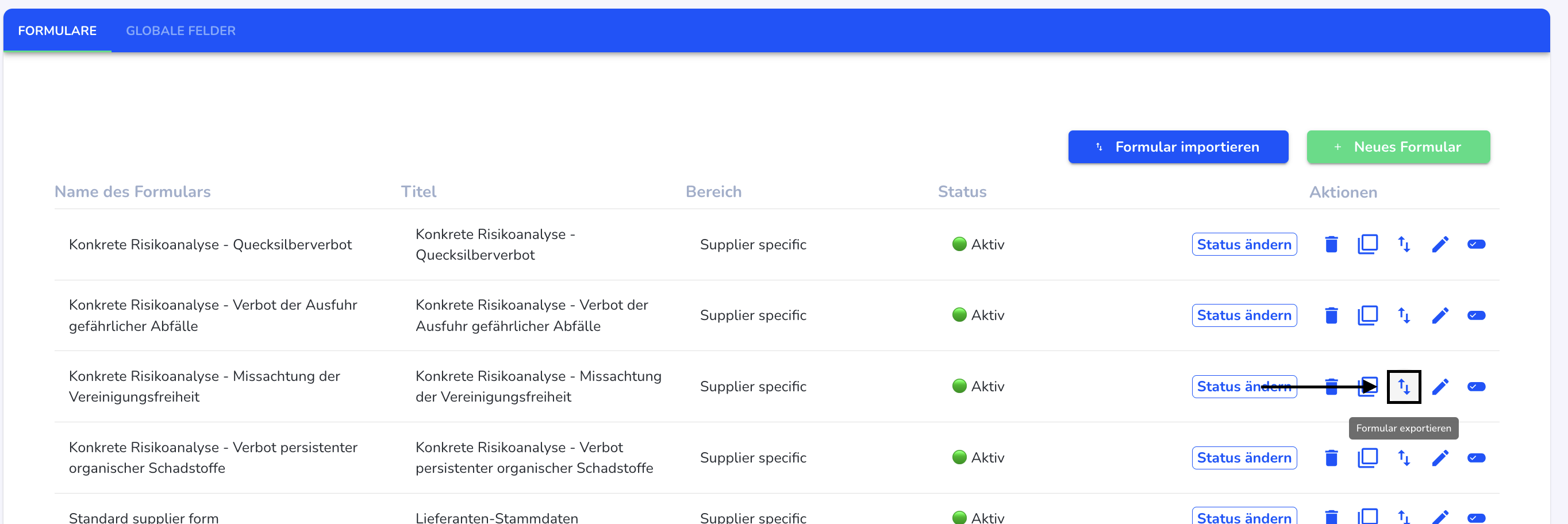The image size is (1568, 524).
Task: Click Status ändern for Vereinigungsfreiheit row
Action: (1244, 387)
